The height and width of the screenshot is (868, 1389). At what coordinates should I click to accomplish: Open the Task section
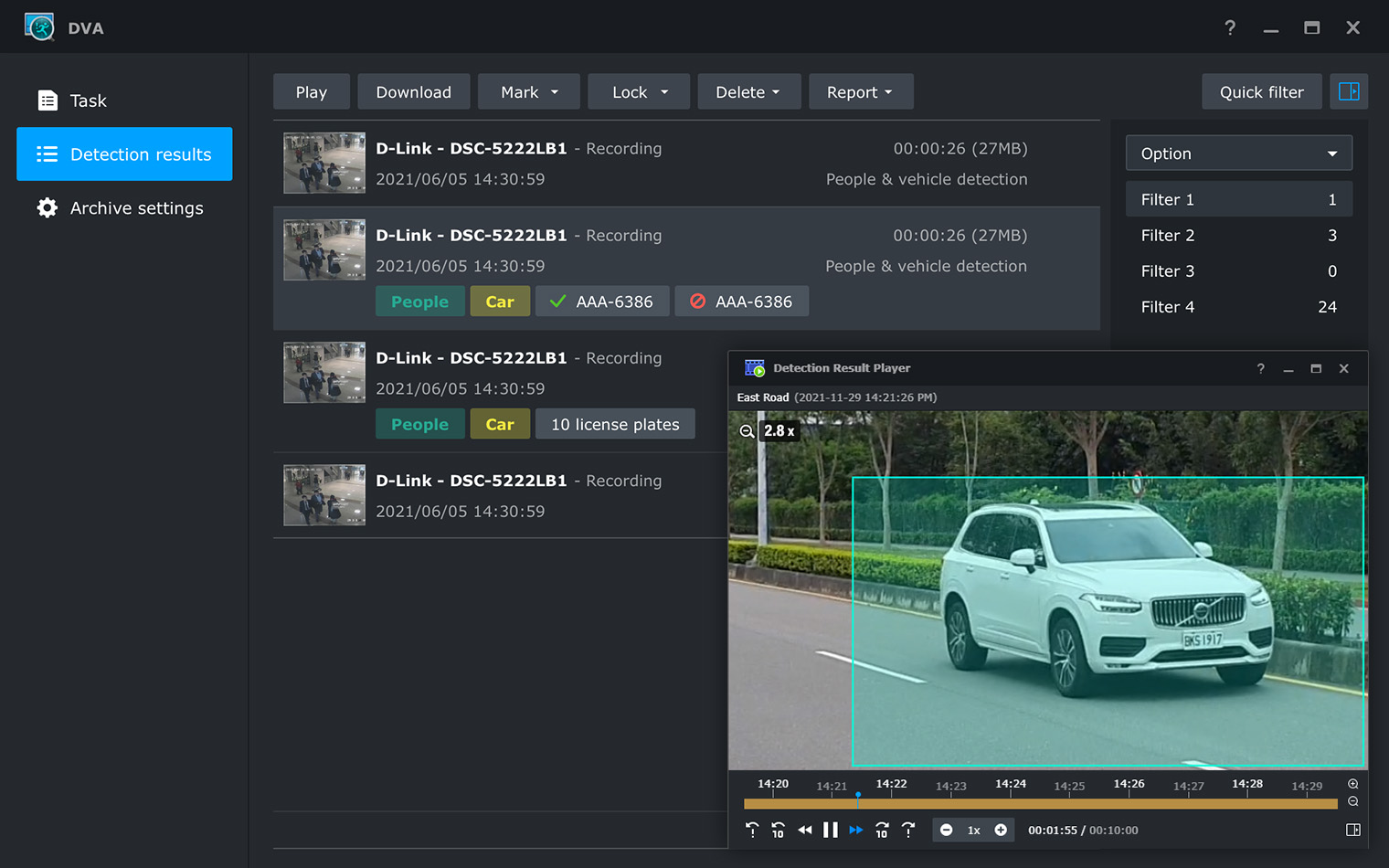(88, 101)
